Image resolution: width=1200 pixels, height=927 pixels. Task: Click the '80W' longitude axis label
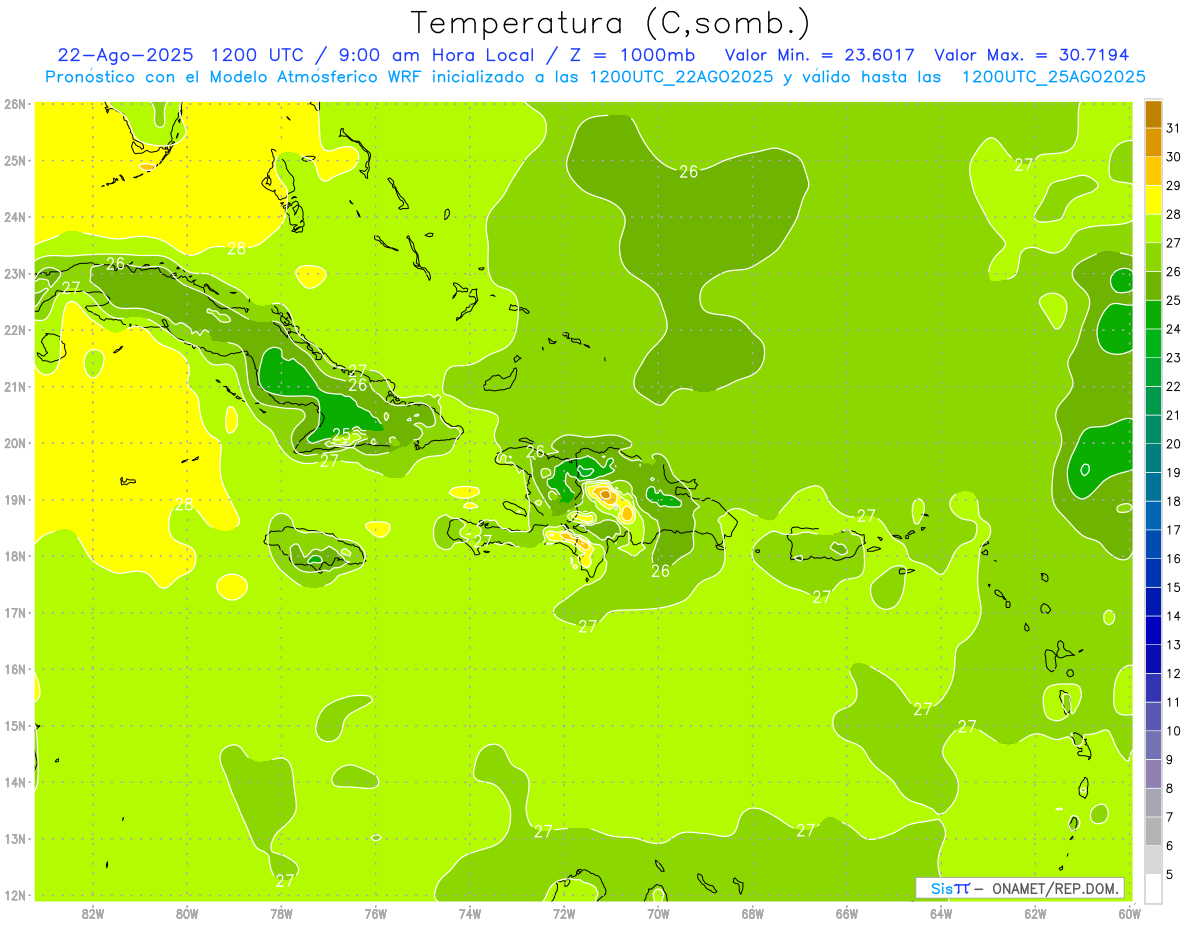[x=187, y=913]
